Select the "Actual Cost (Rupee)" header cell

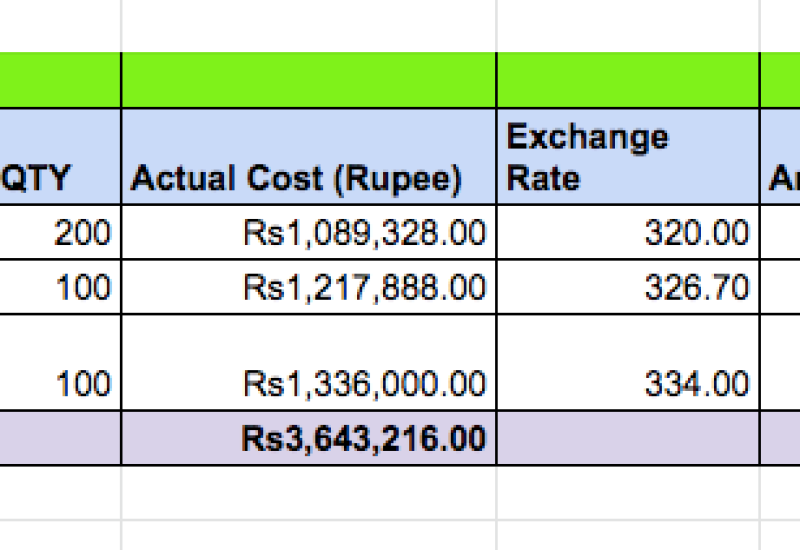(x=308, y=158)
